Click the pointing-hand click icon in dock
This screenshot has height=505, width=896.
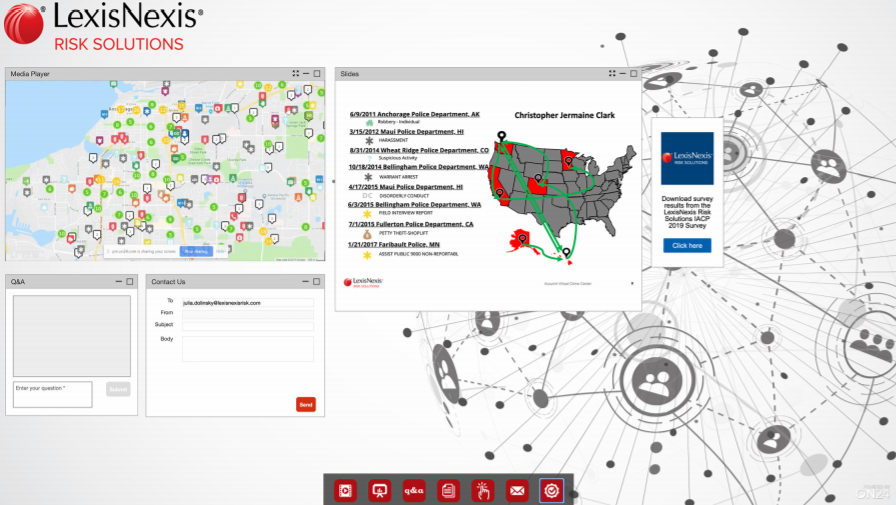click(x=483, y=490)
